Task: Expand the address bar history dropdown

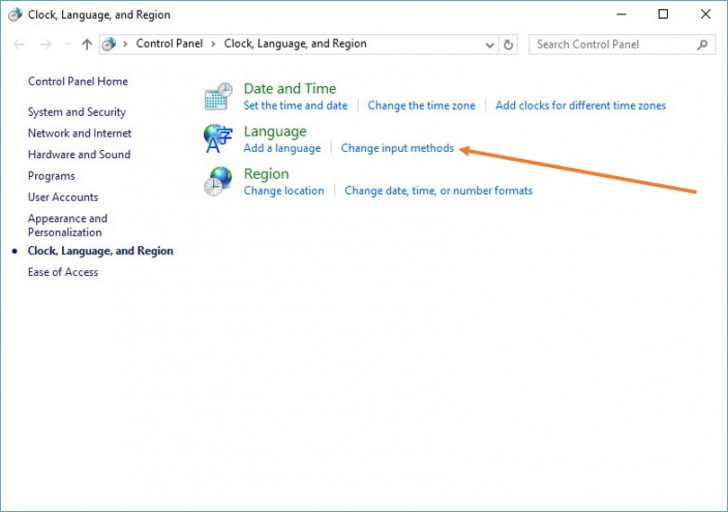Action: click(489, 45)
